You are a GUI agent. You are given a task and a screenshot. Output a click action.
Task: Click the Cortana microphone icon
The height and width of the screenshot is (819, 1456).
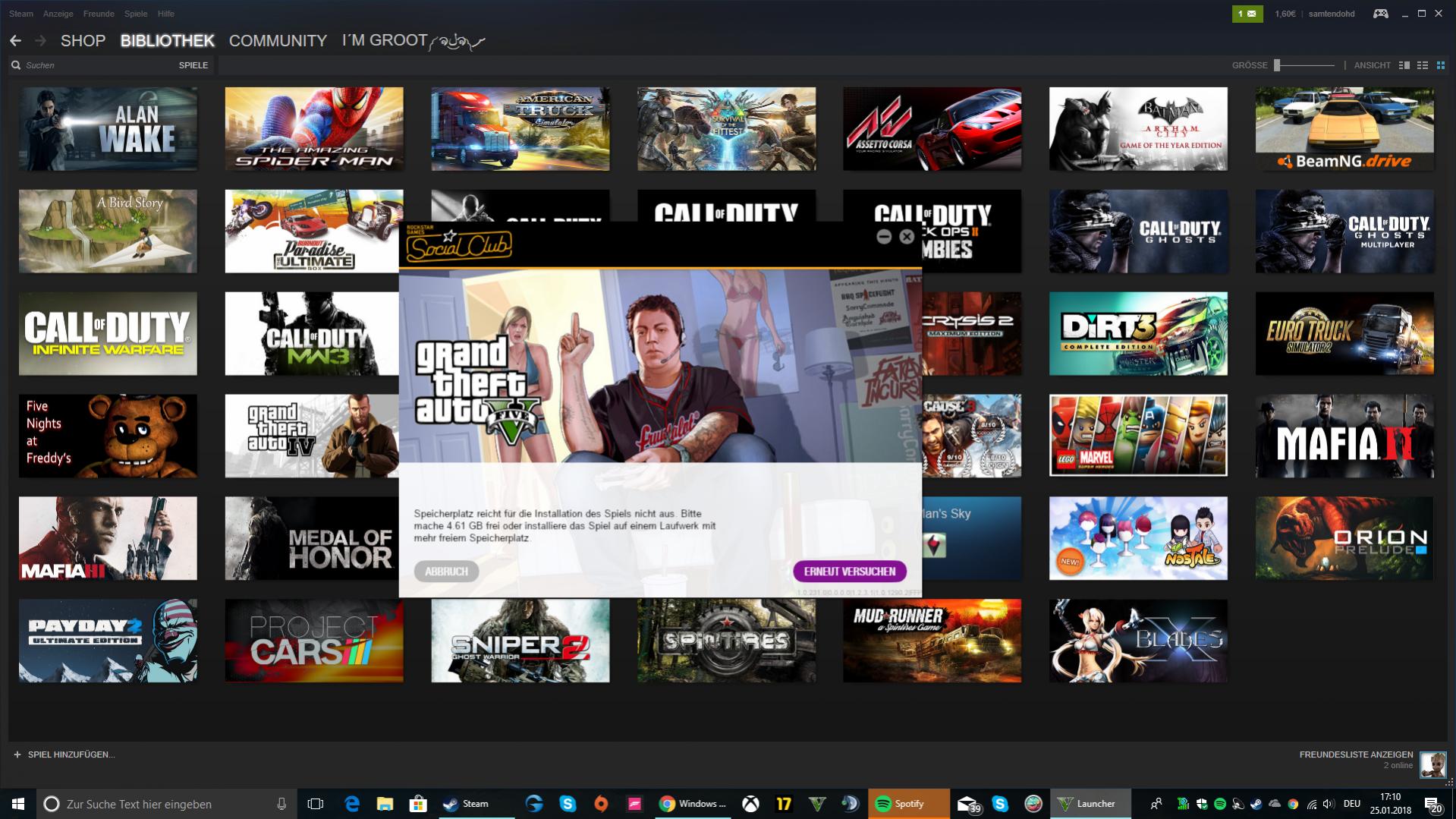[x=281, y=804]
